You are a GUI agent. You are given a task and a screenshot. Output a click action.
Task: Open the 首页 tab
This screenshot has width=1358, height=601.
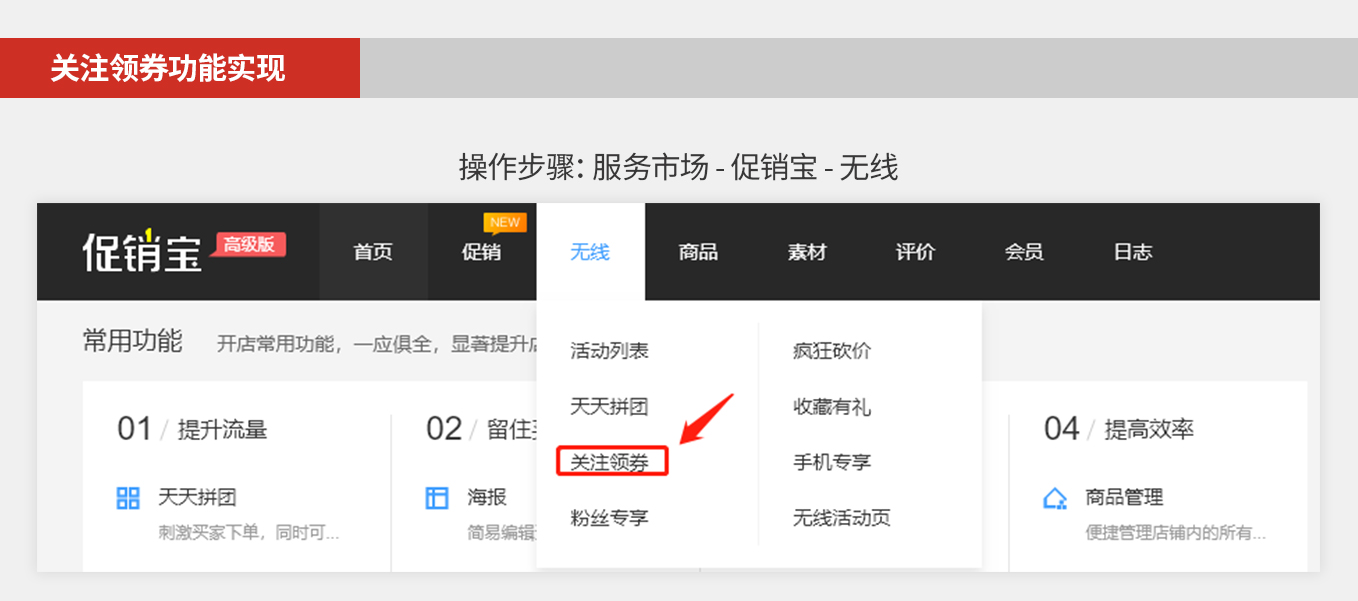(373, 252)
